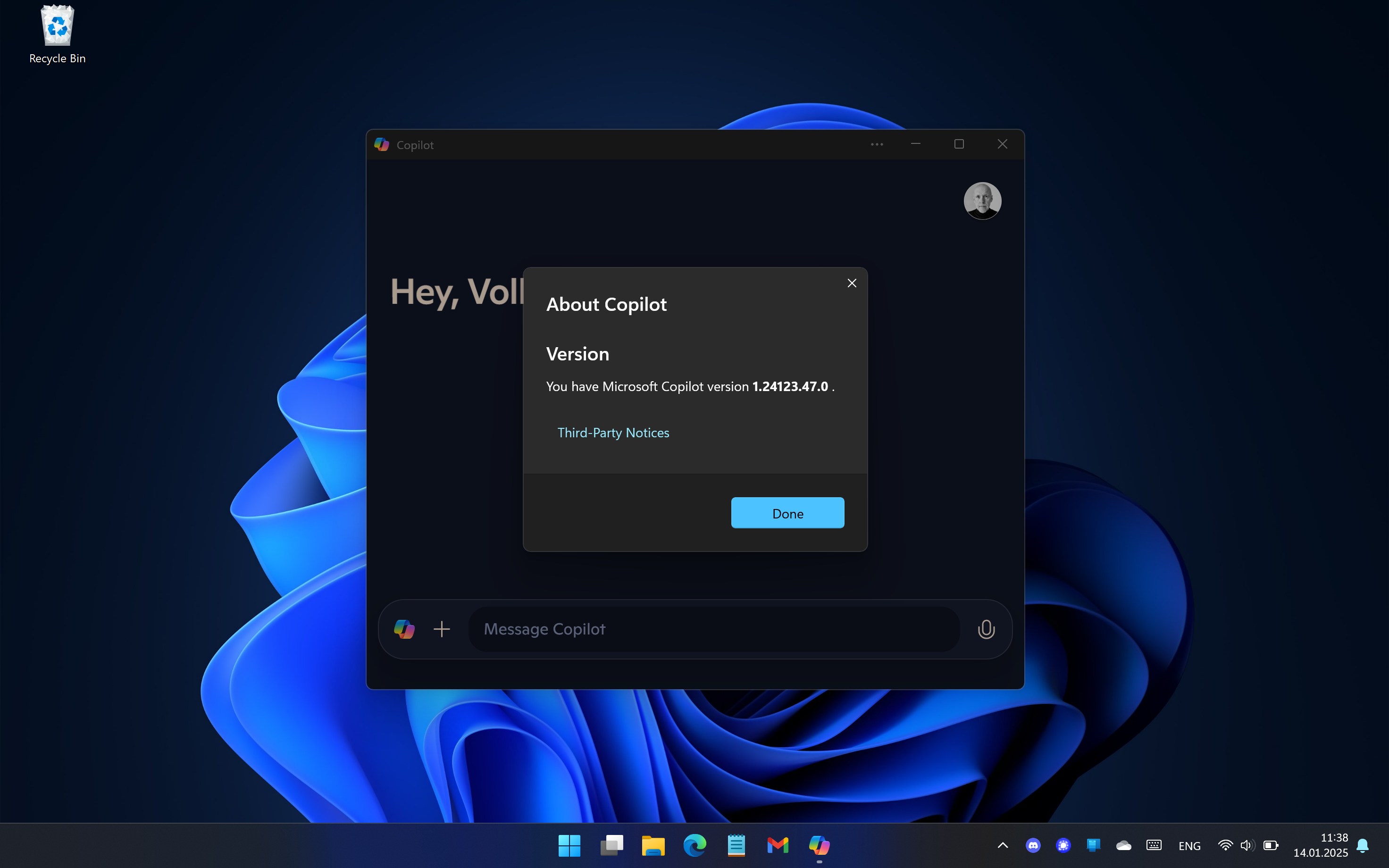Screen dimensions: 1389x868
Task: Launch Microsoft Edge from taskbar
Action: 694,845
